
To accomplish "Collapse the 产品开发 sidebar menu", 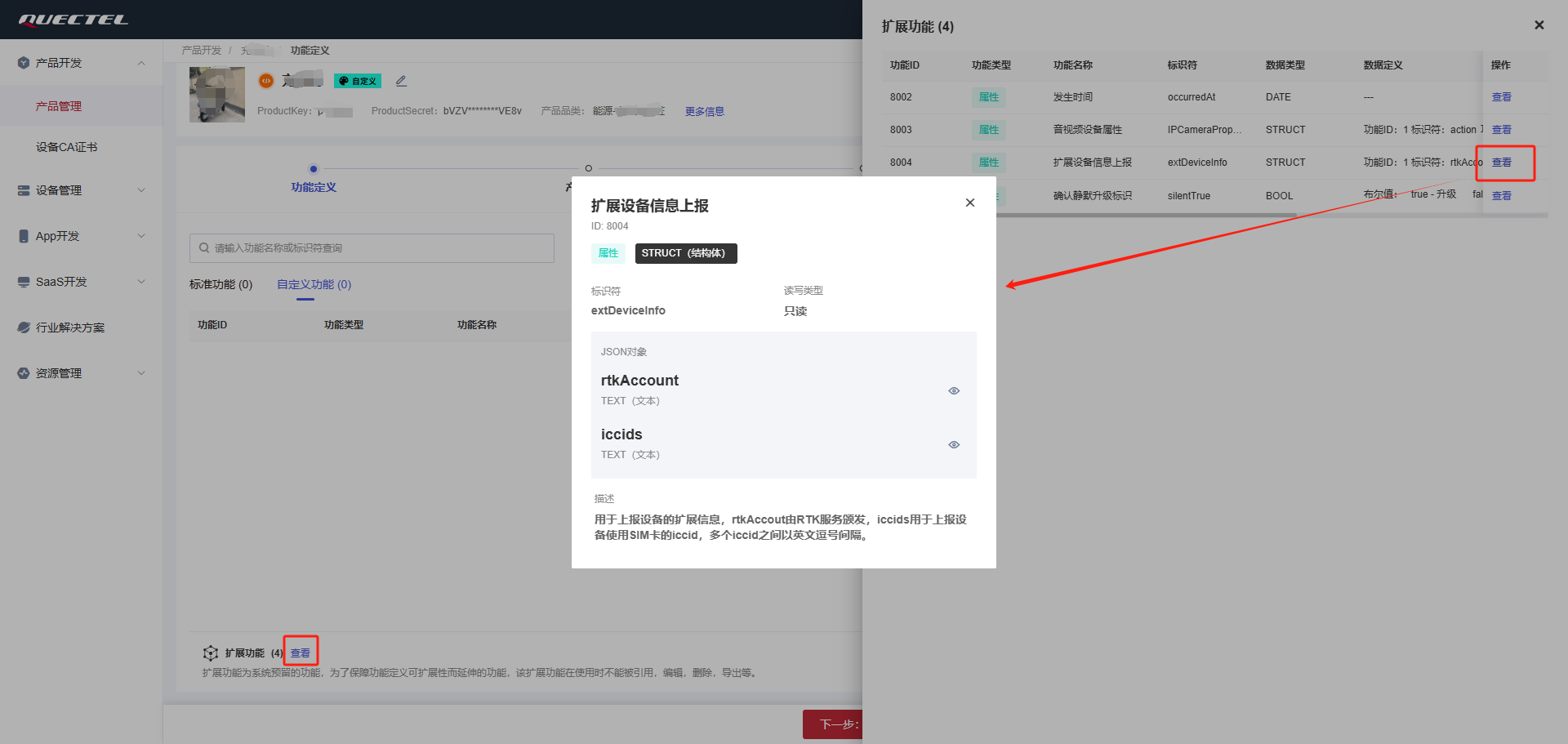I will [x=141, y=63].
